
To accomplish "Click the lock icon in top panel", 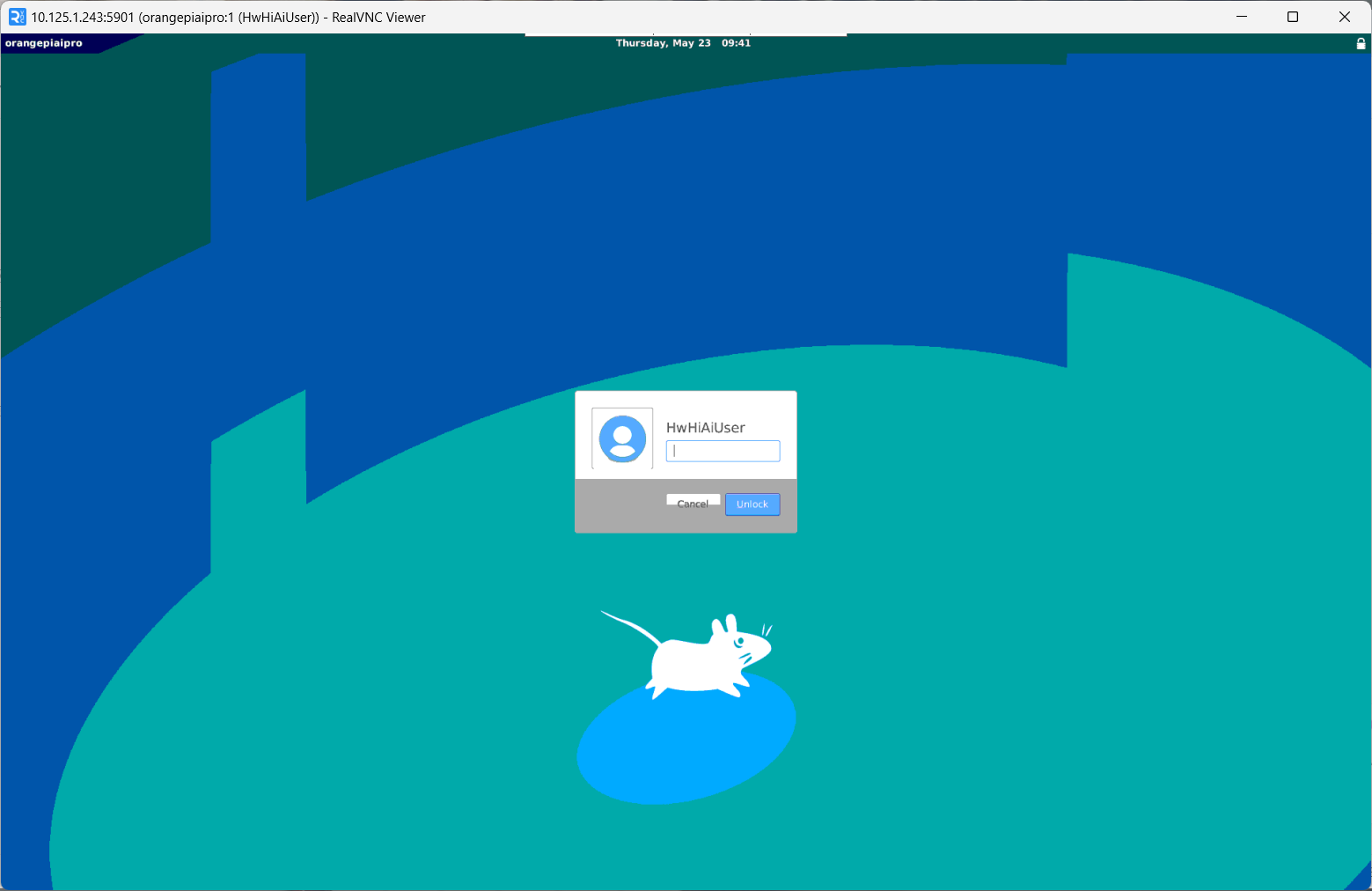I will [1361, 43].
